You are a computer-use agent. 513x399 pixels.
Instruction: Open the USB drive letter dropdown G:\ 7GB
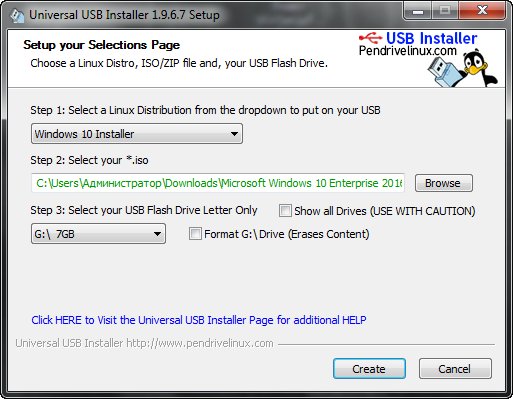98,234
